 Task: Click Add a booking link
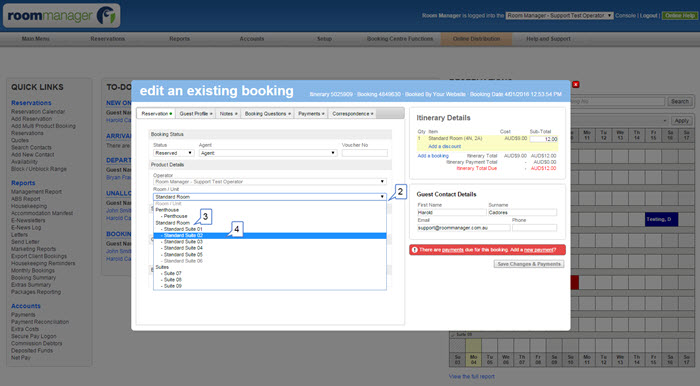pyautogui.click(x=433, y=156)
